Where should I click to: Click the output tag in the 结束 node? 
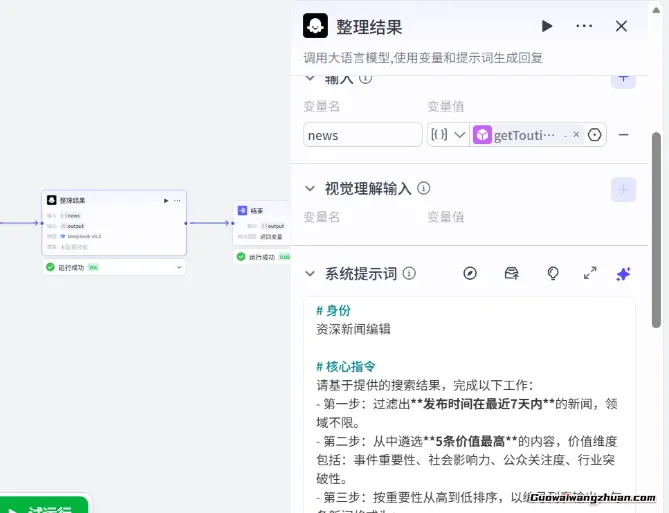pos(273,226)
